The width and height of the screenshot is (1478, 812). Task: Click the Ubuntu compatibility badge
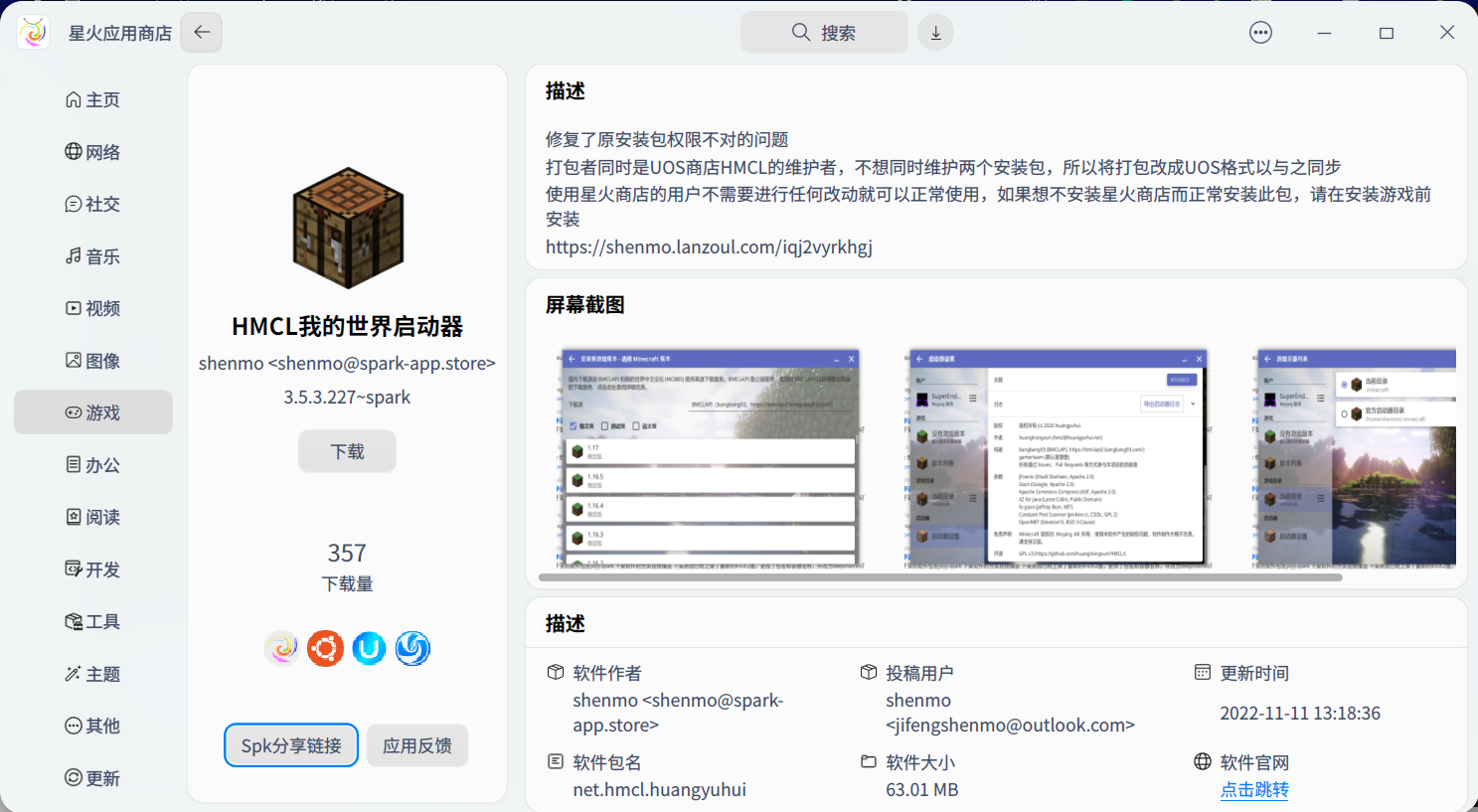325,648
